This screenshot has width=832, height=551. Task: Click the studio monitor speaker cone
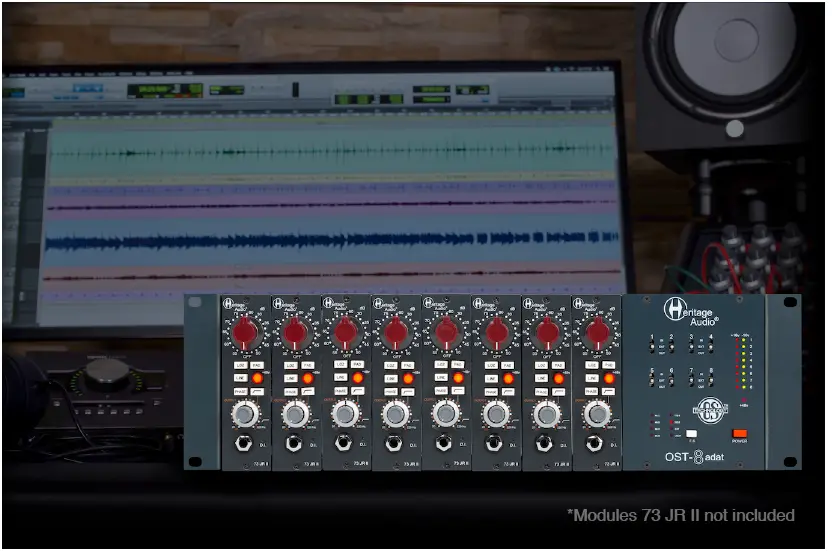pyautogui.click(x=735, y=40)
